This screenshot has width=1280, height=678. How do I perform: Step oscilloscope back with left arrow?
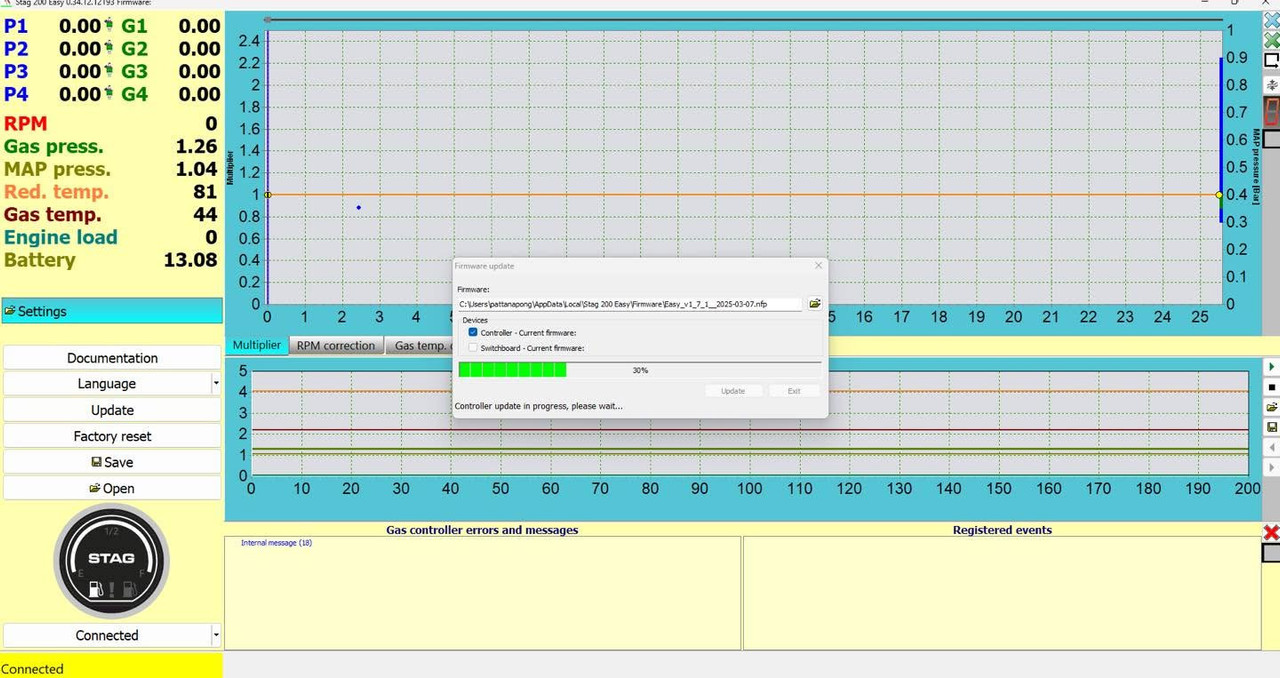point(1272,447)
